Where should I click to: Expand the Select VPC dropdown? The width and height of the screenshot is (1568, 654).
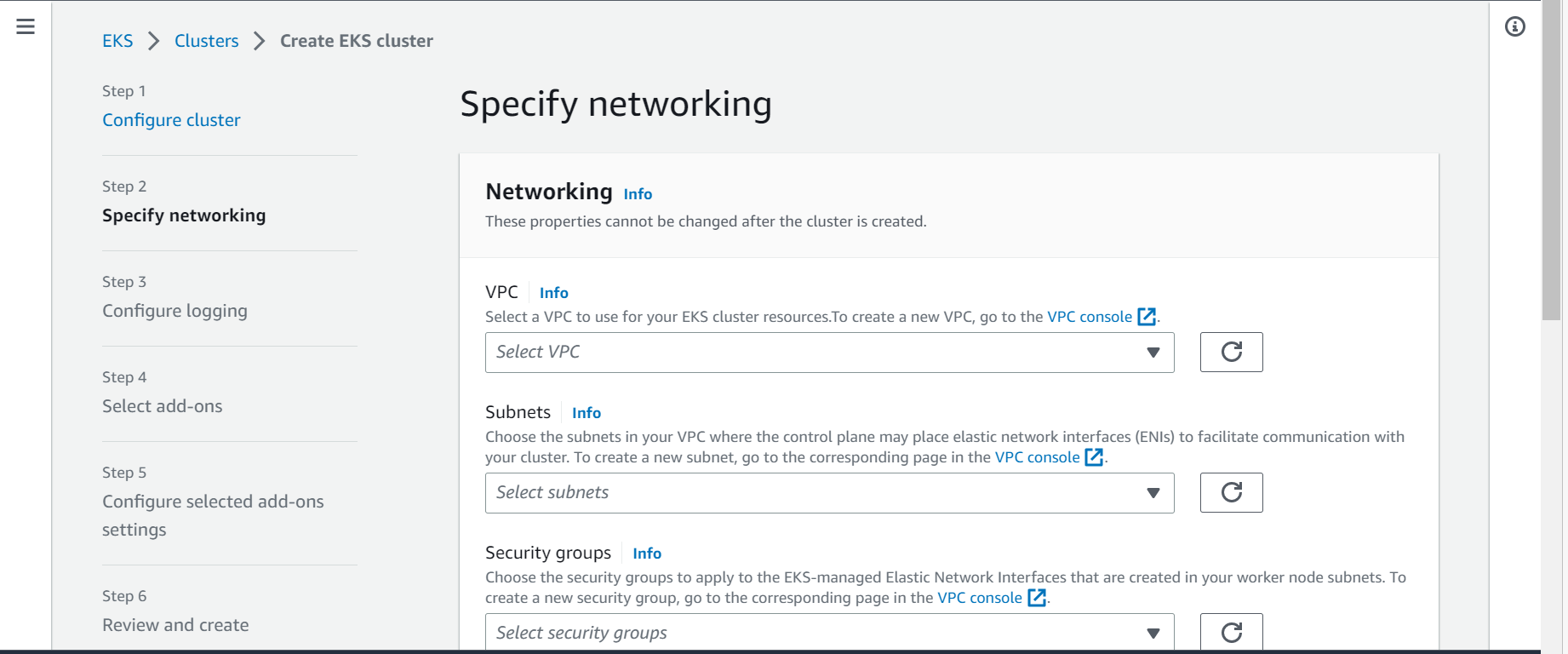829,352
